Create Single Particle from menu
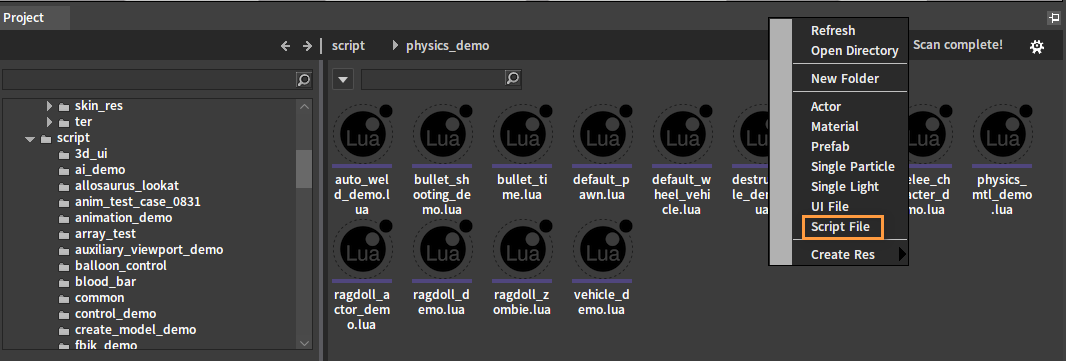The height and width of the screenshot is (361, 1066). tap(853, 167)
